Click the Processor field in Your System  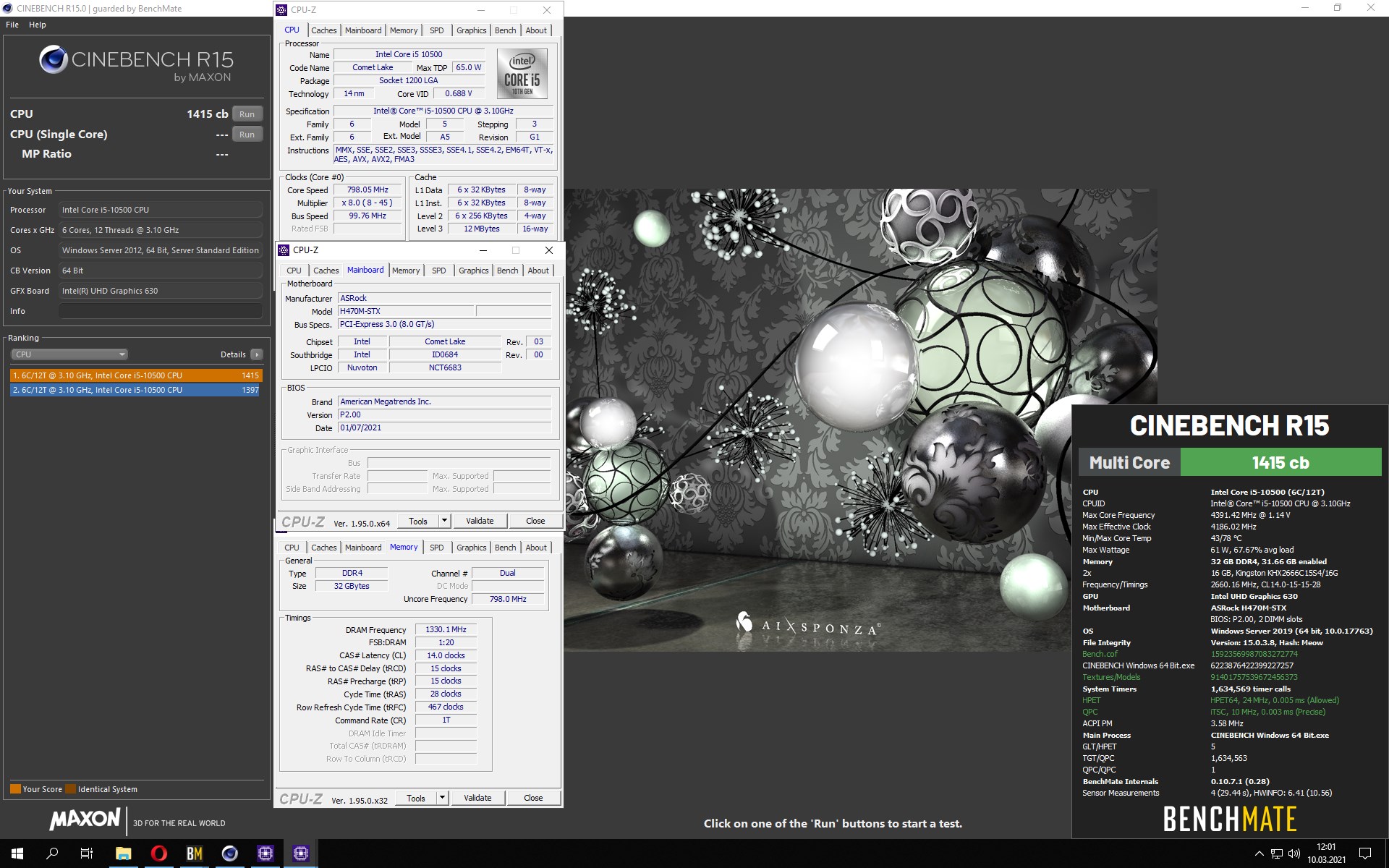point(160,210)
